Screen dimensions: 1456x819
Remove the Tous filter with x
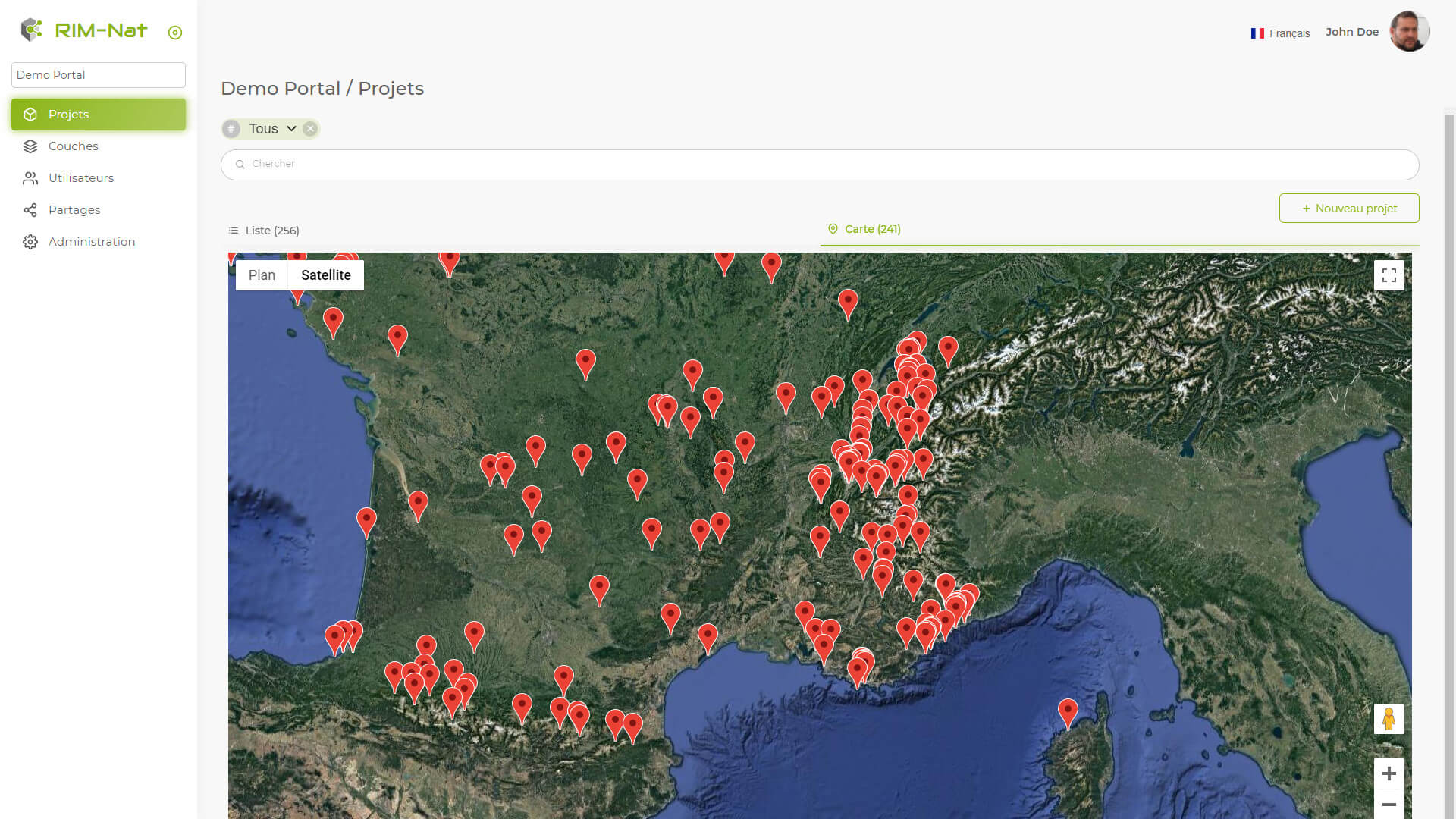tap(310, 129)
